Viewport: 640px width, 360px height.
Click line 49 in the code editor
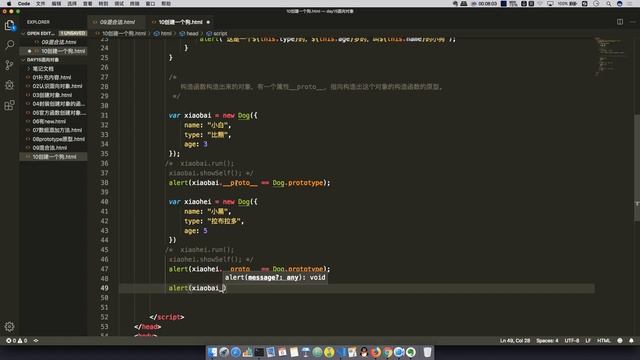tap(356, 288)
